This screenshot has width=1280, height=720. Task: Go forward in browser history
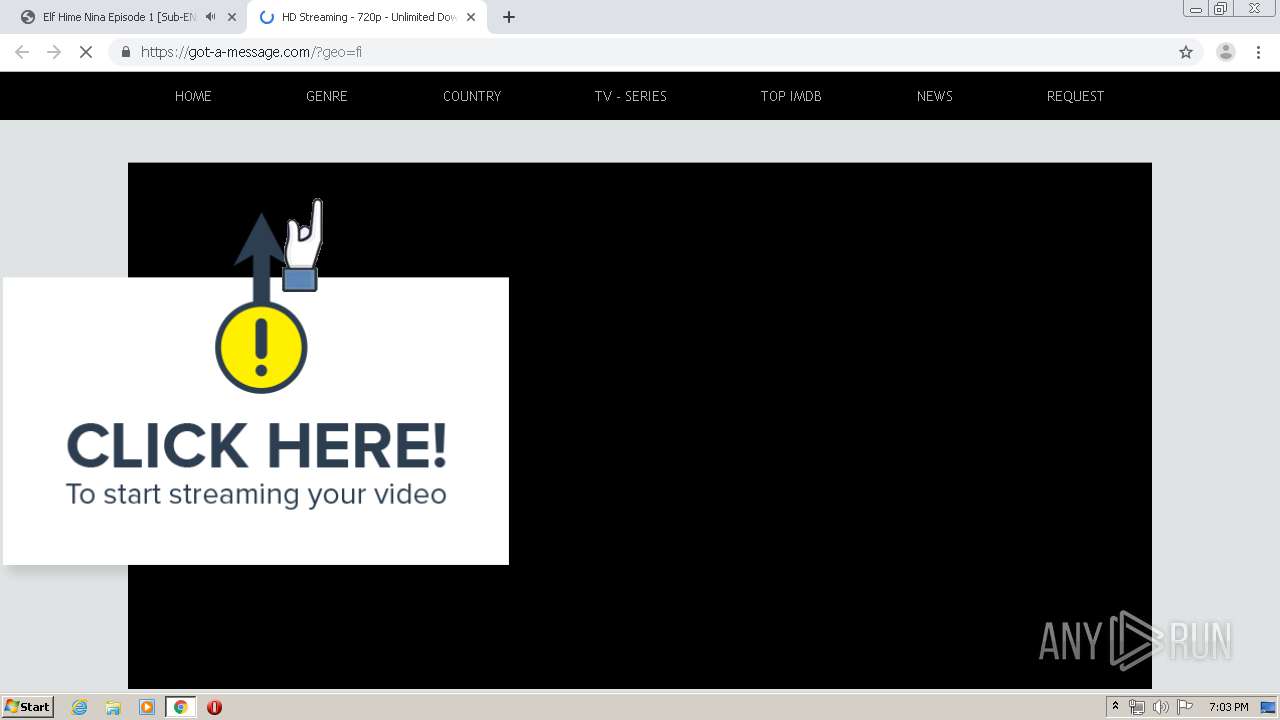coord(54,52)
